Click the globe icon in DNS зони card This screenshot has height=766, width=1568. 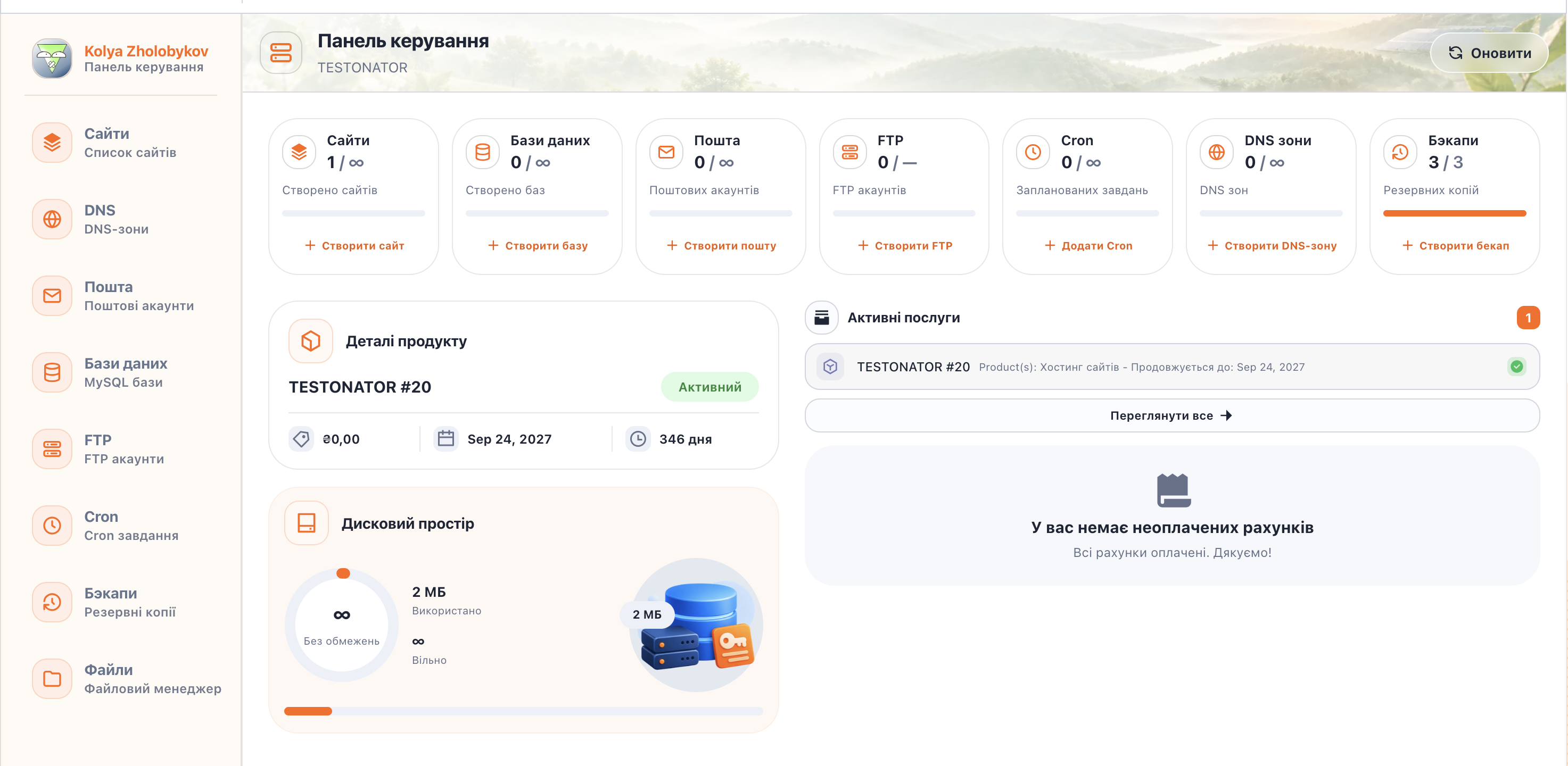1217,152
